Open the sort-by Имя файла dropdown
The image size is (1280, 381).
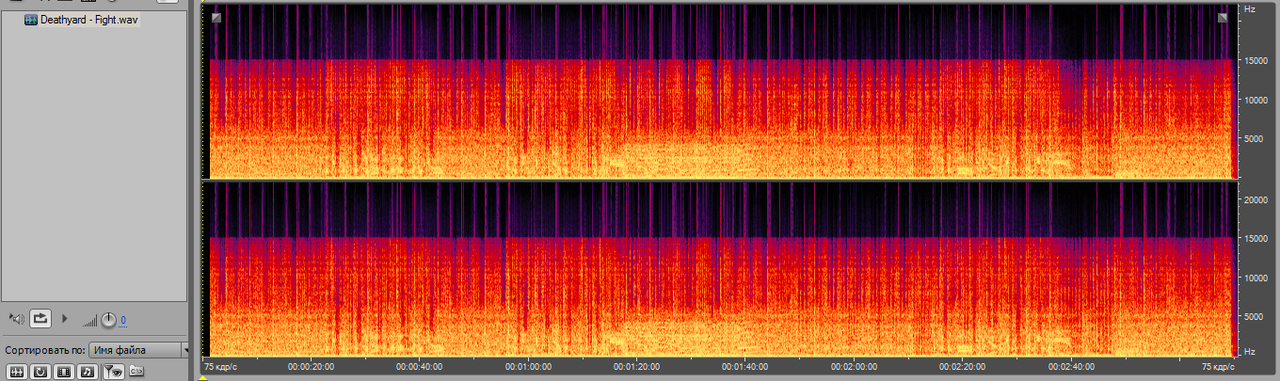point(138,350)
